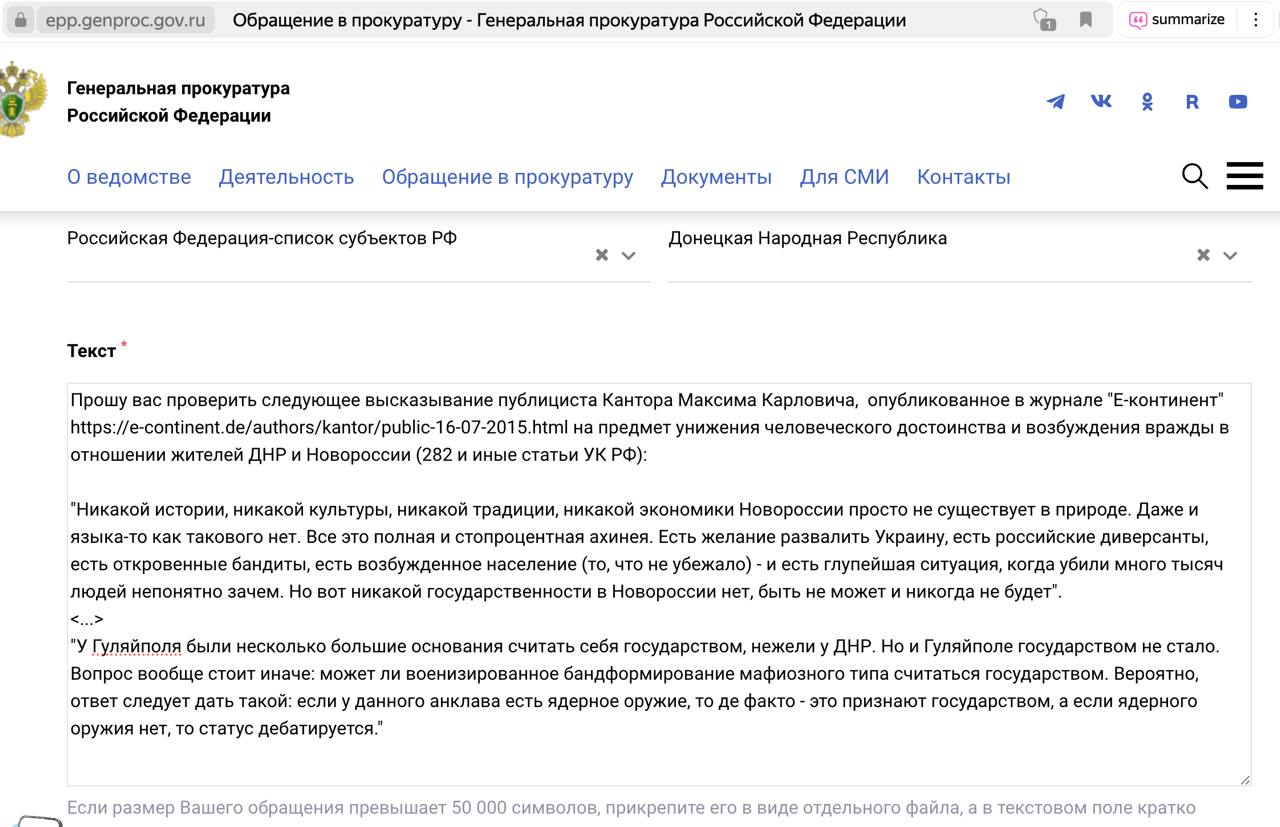Viewport: 1280px width, 827px height.
Task: Open the О ведомстве menu
Action: coord(129,177)
